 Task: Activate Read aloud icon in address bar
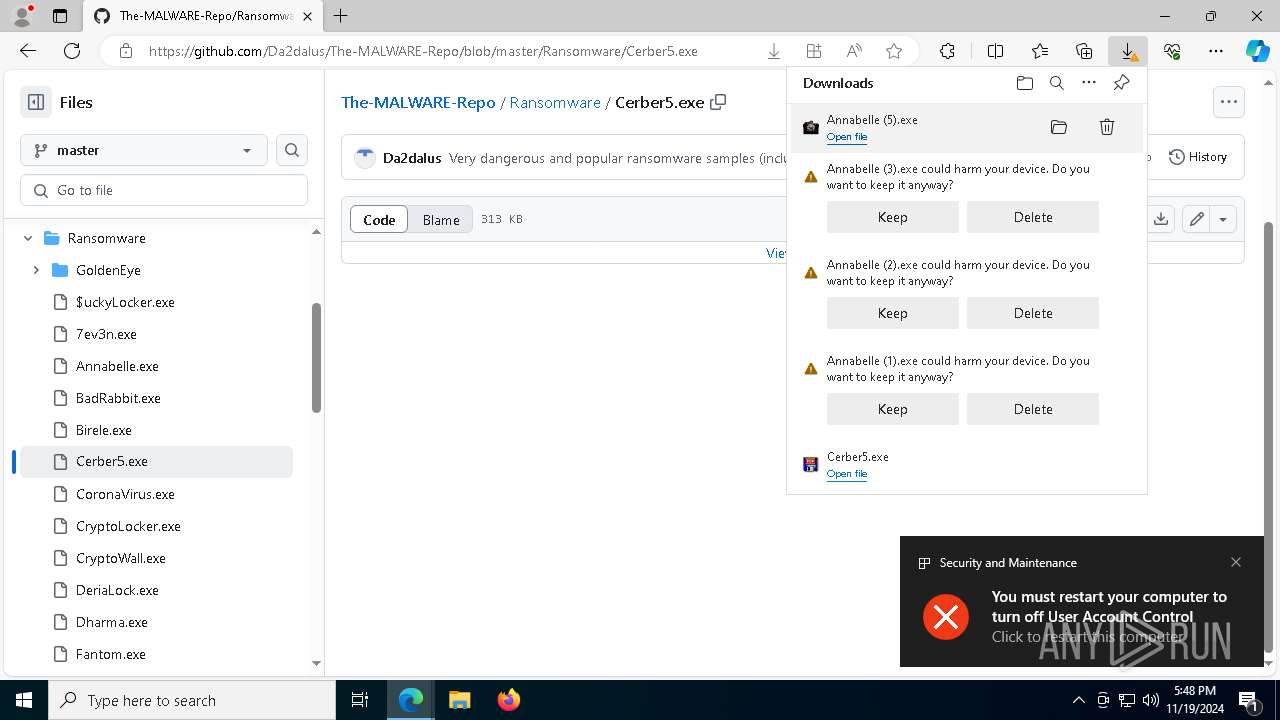854,51
